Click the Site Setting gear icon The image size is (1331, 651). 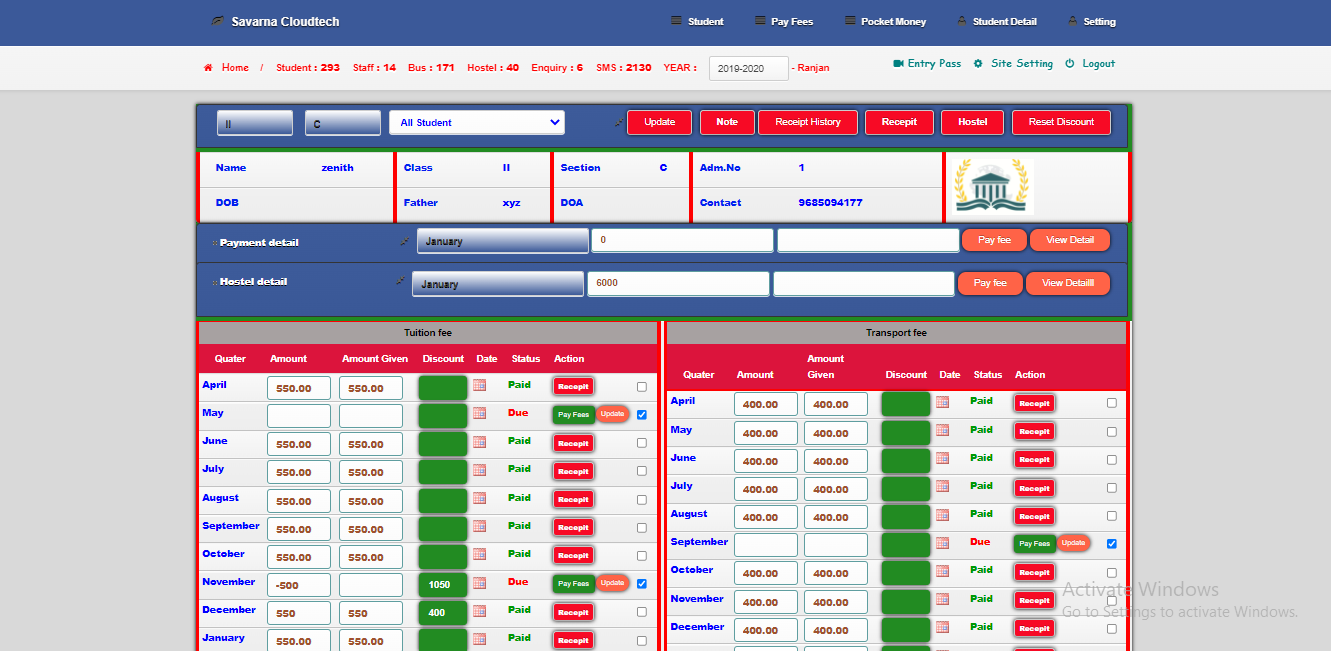(x=978, y=63)
